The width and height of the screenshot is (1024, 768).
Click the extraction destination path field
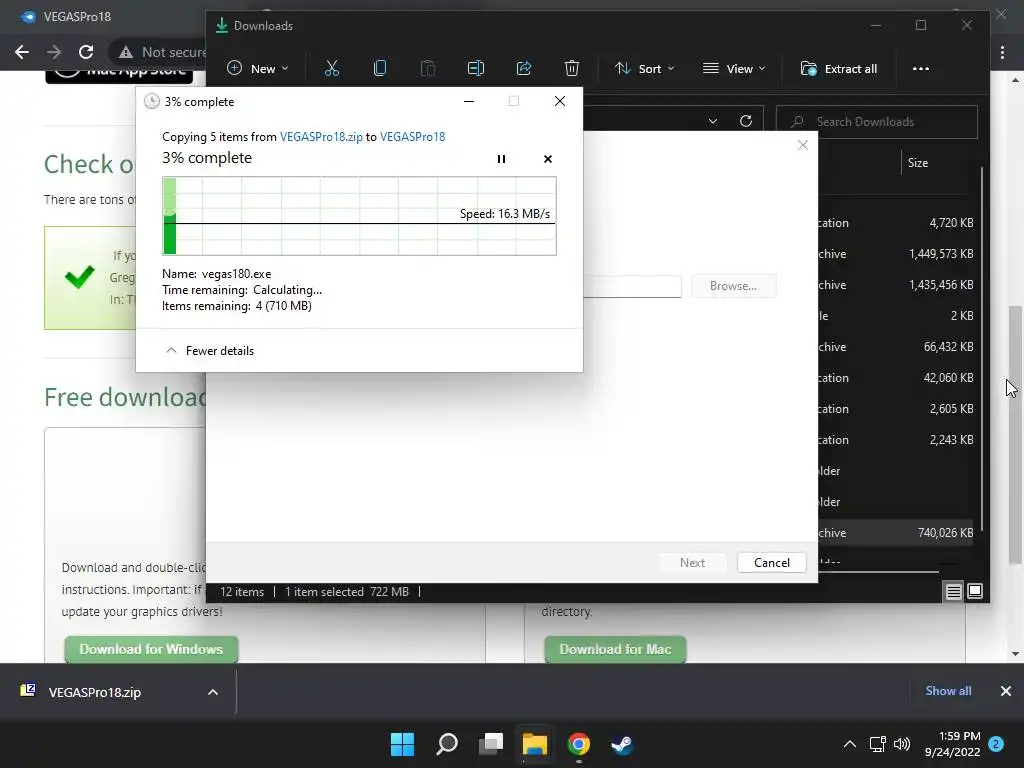[632, 286]
